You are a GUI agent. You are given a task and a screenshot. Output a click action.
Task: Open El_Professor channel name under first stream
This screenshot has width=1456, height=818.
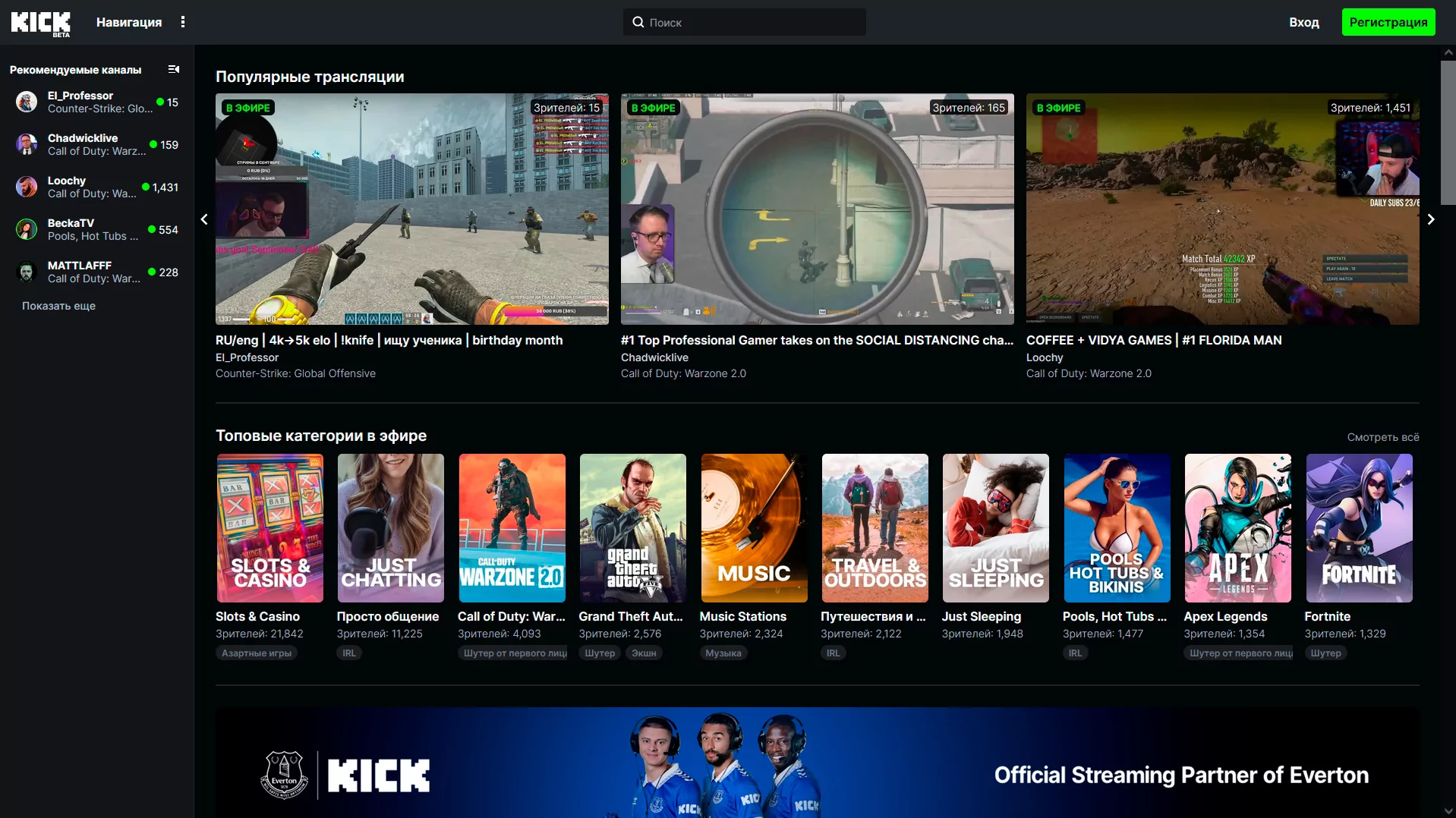click(247, 357)
